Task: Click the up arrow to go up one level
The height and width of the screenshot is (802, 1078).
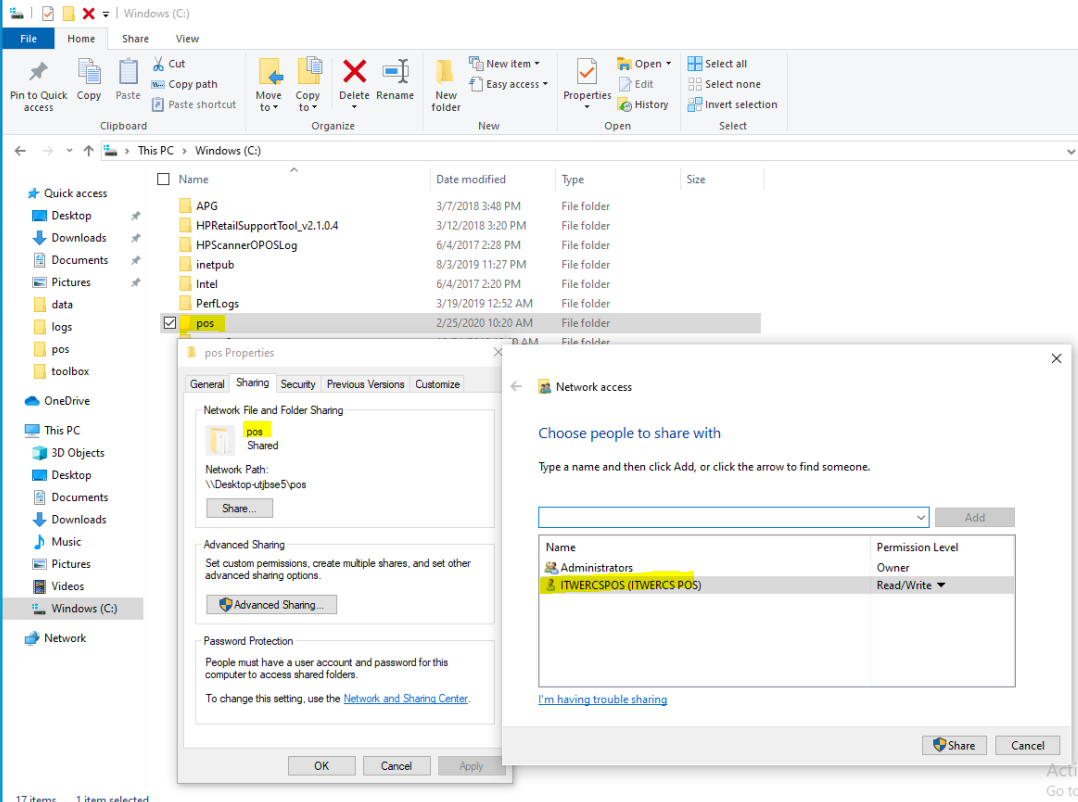Action: pyautogui.click(x=89, y=150)
